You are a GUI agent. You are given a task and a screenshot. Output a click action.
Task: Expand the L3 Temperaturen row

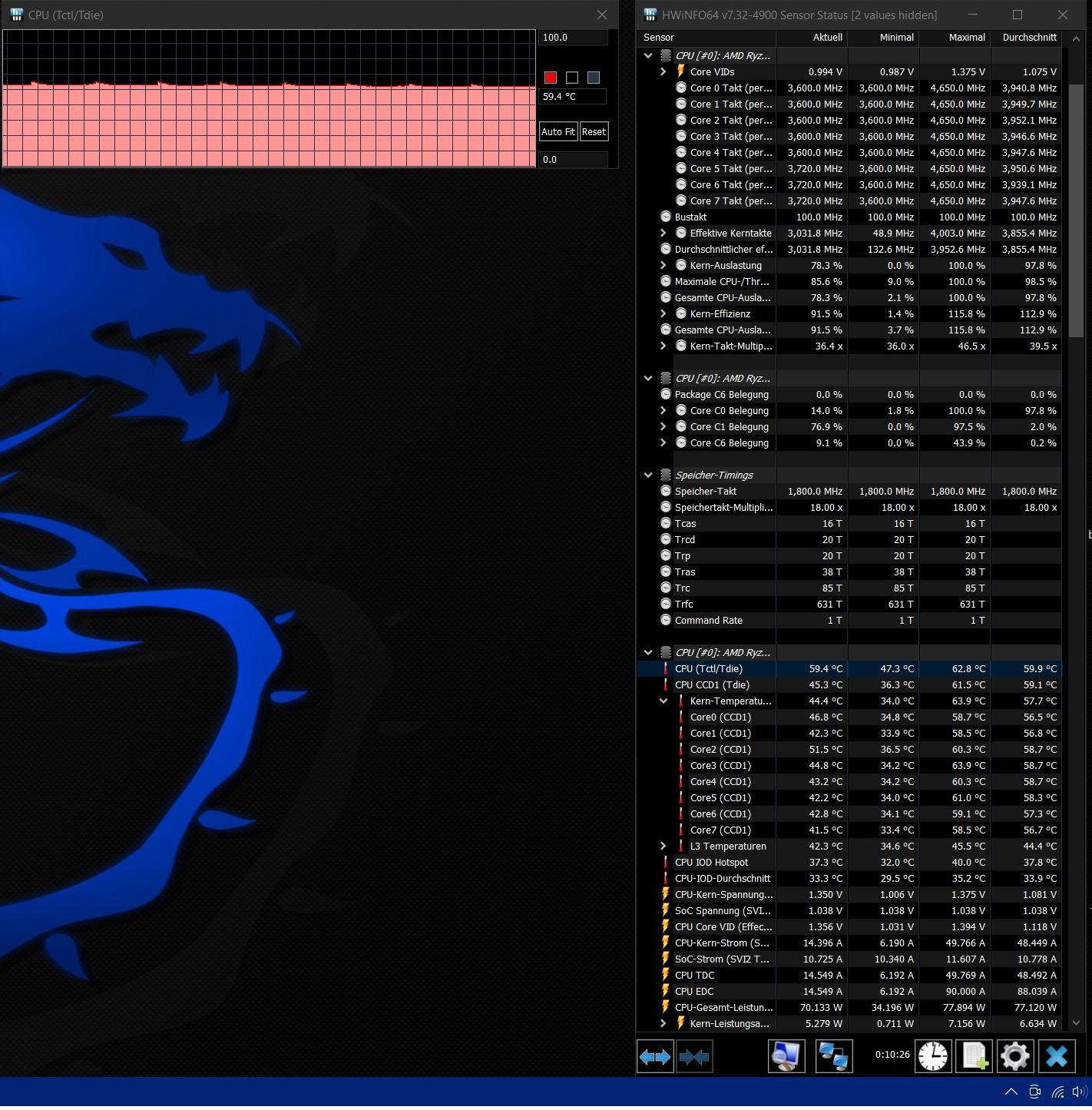point(663,846)
